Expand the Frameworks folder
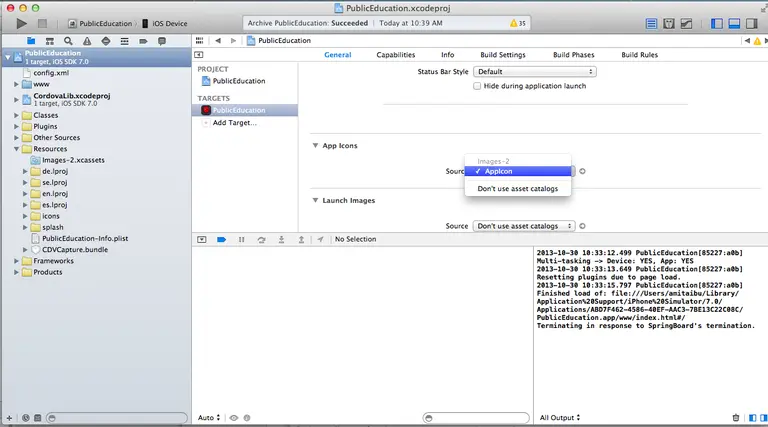 16,261
